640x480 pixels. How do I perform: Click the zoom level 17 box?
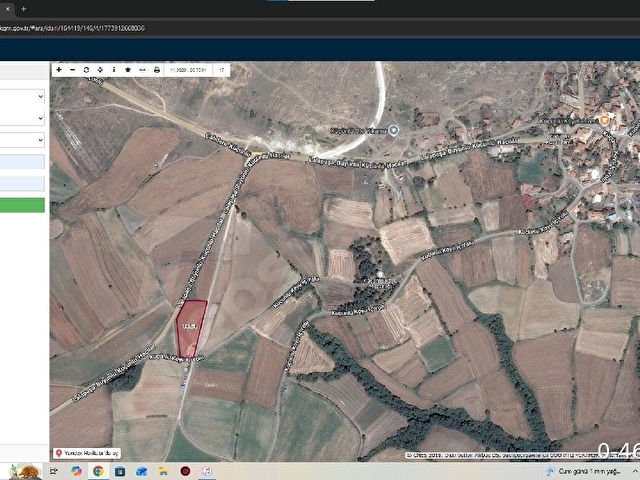click(222, 70)
